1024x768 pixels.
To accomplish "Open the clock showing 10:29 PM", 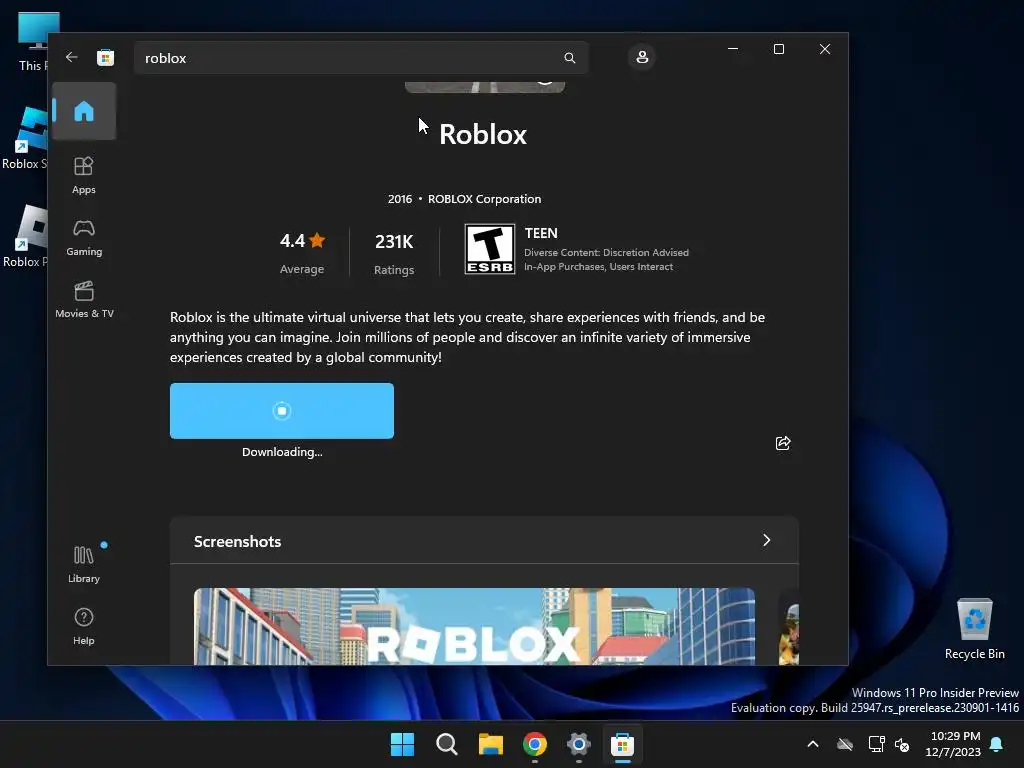I will [953, 744].
